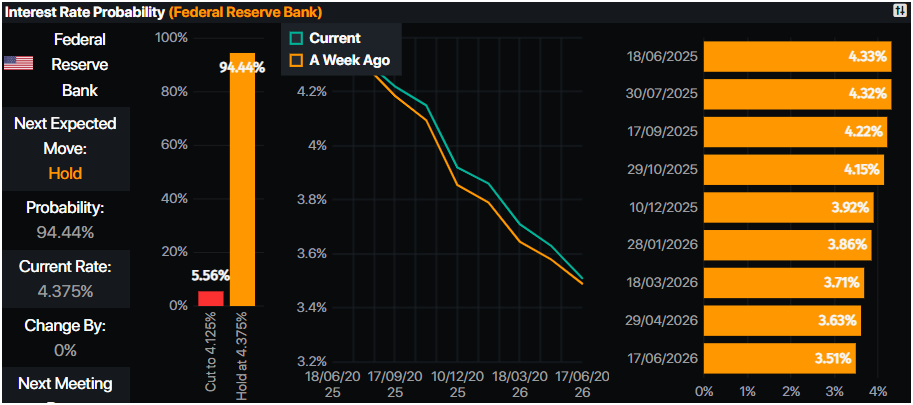Toggle the A Week Ago legend checkbox
Viewport: 913px width, 405px height.
pyautogui.click(x=296, y=60)
